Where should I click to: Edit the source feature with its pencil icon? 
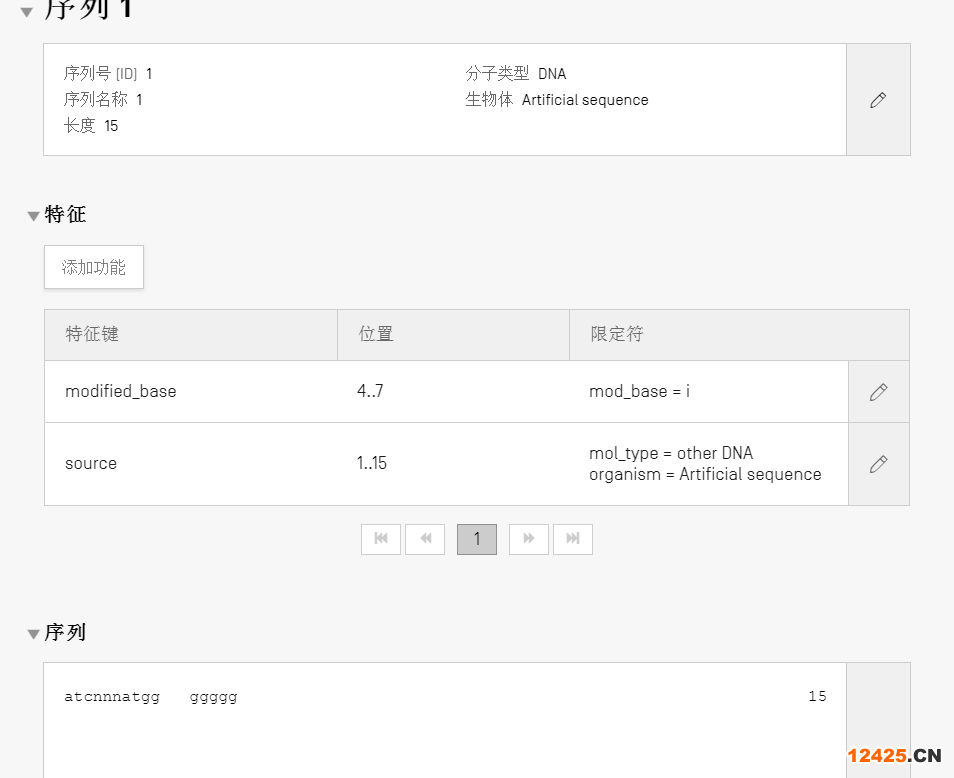(878, 464)
